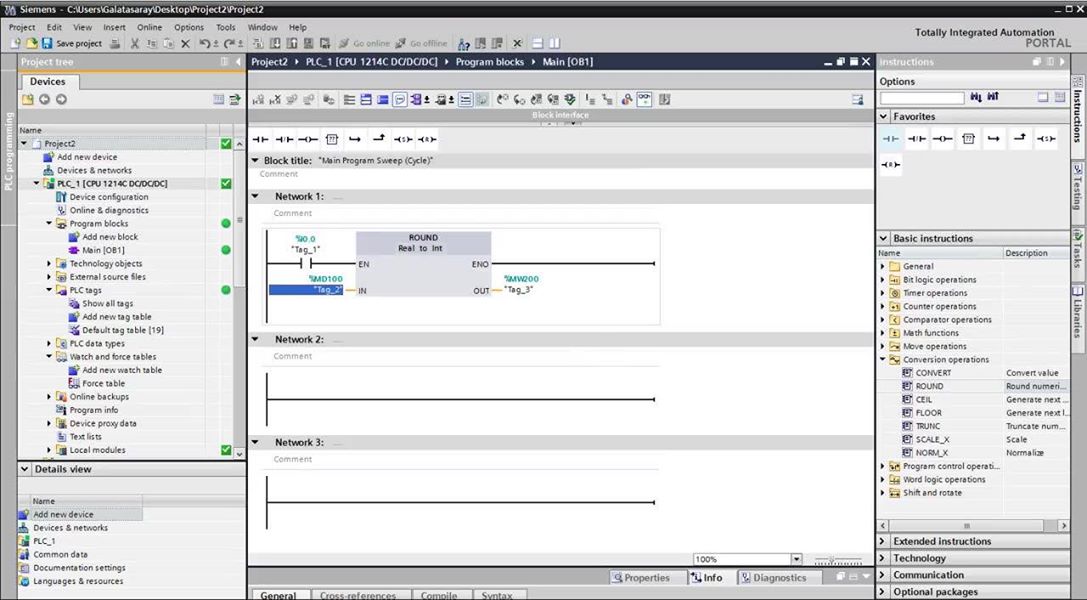Click the Save project button
Screen dimensions: 1087x600
click(71, 44)
